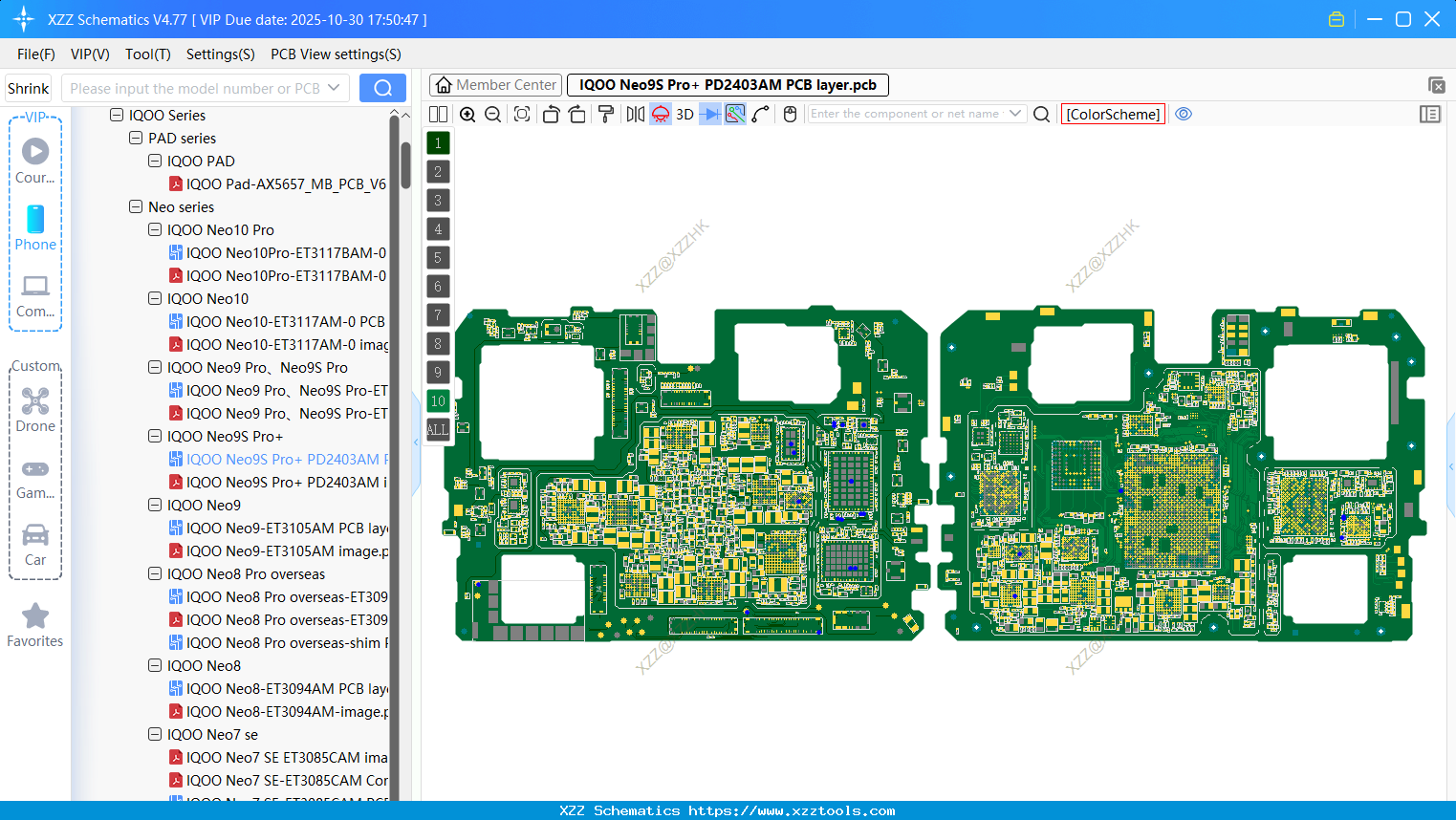
Task: Select the curve measurement tool
Action: [761, 114]
